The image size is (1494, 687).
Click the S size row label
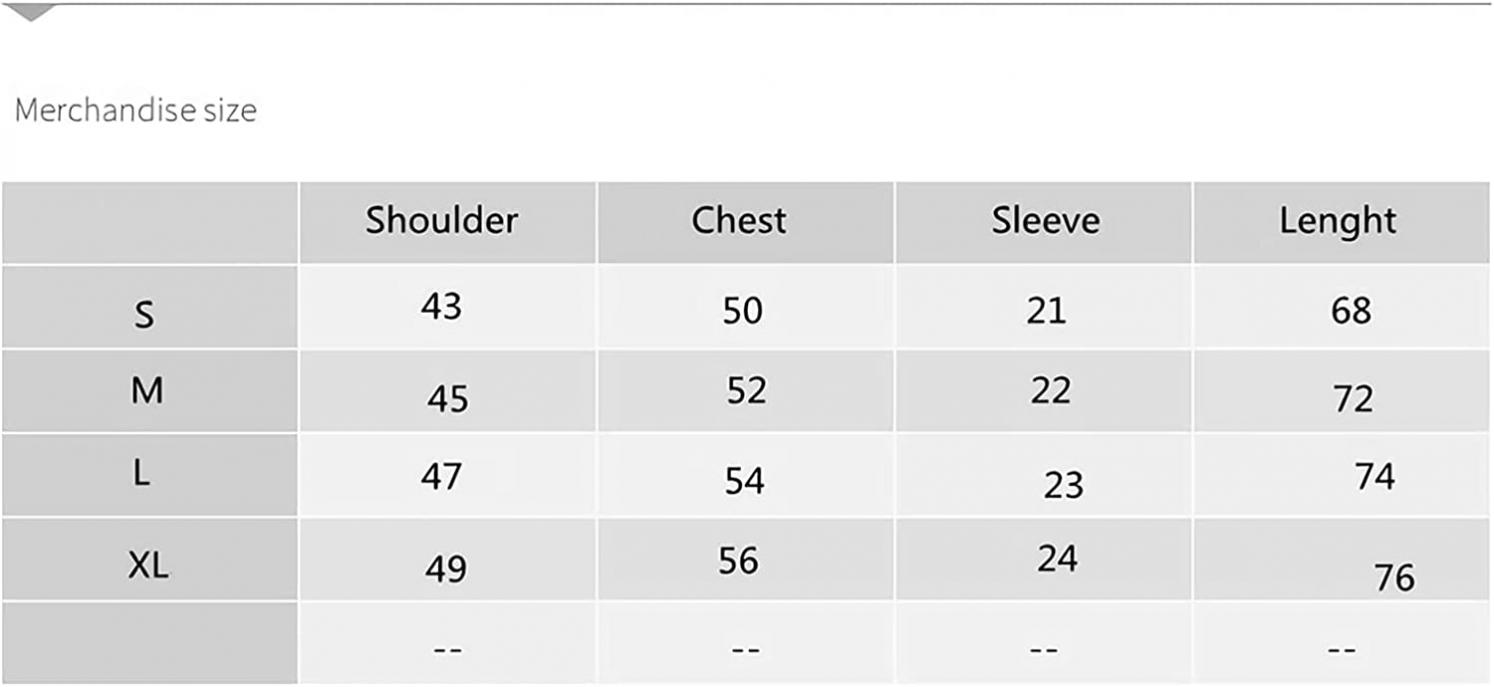coord(145,316)
